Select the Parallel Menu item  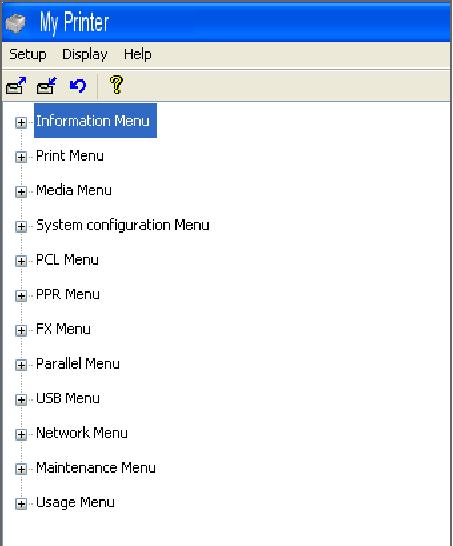tap(78, 364)
